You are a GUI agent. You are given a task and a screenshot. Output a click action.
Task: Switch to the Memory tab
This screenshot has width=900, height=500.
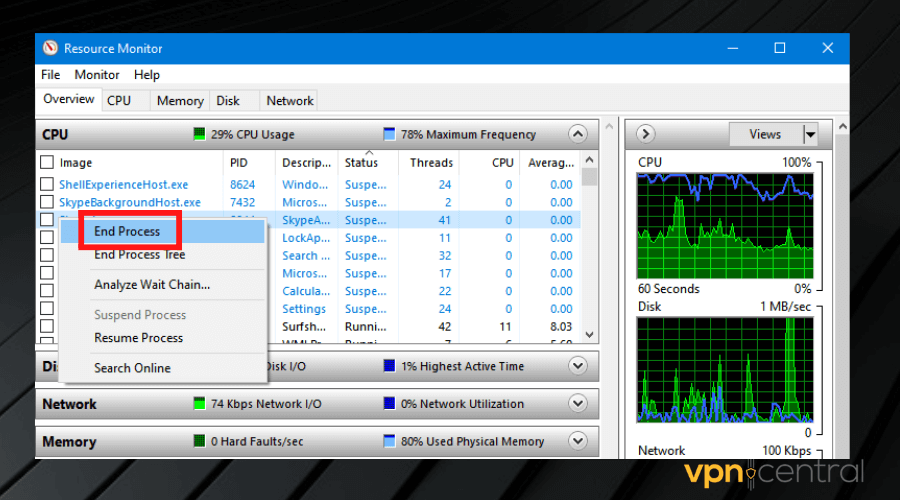[x=180, y=101]
